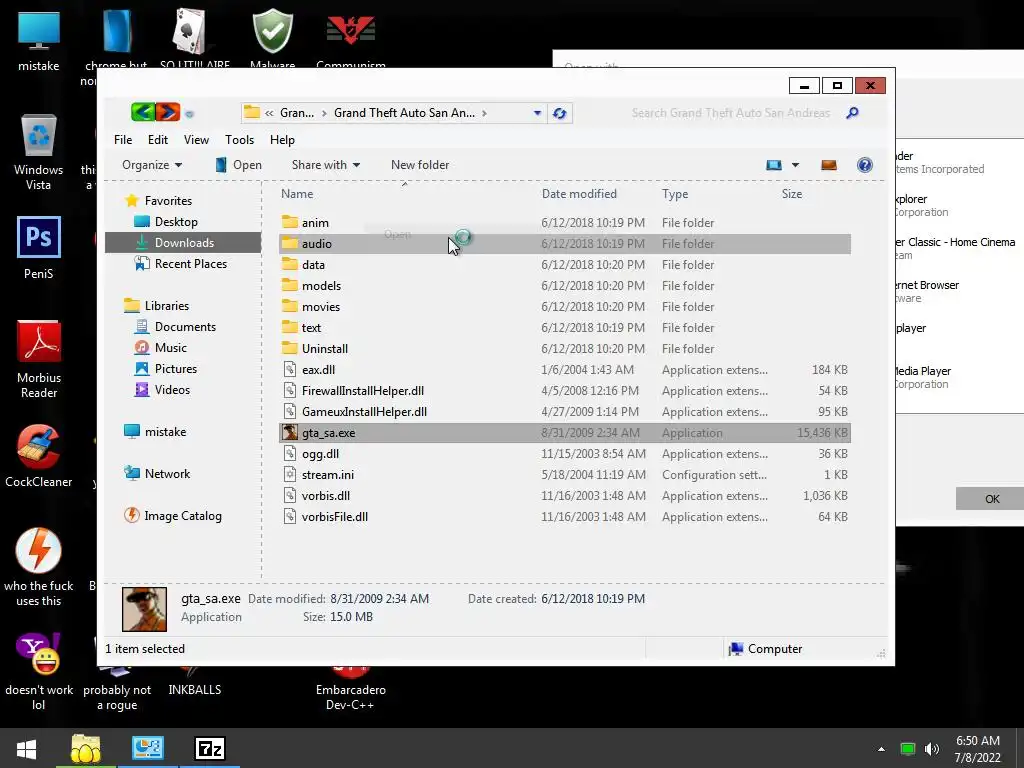Select the vorbisFile.dll file name
Image resolution: width=1024 pixels, height=768 pixels.
pyautogui.click(x=334, y=517)
